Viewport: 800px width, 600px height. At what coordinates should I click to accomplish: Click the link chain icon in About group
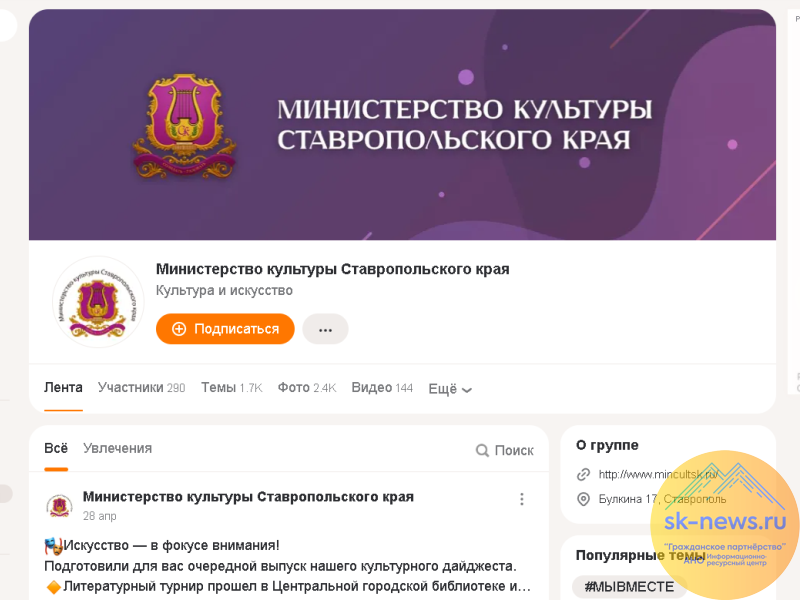(x=583, y=474)
